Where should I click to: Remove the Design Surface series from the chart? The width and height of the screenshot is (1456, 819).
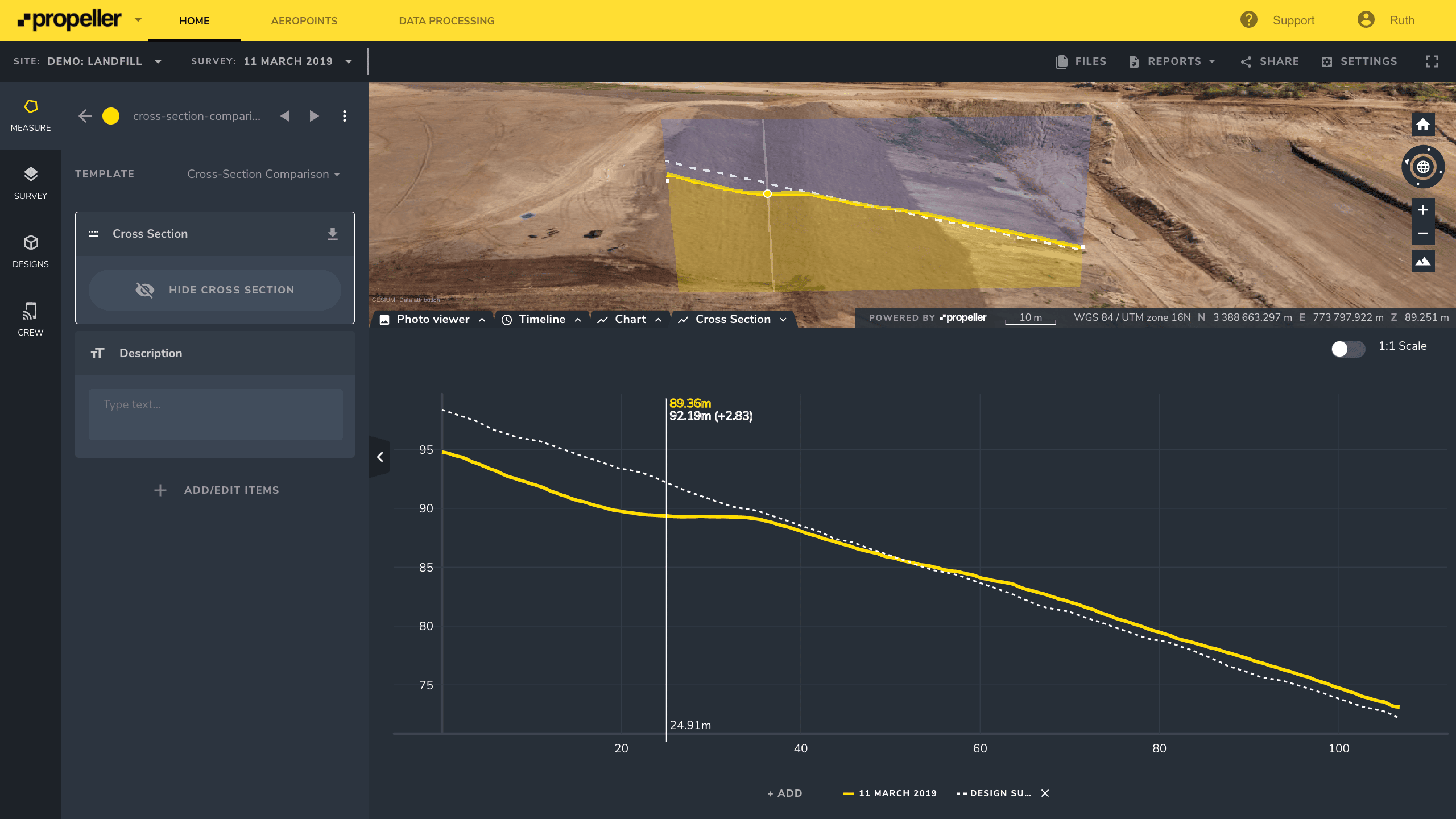[x=1045, y=793]
